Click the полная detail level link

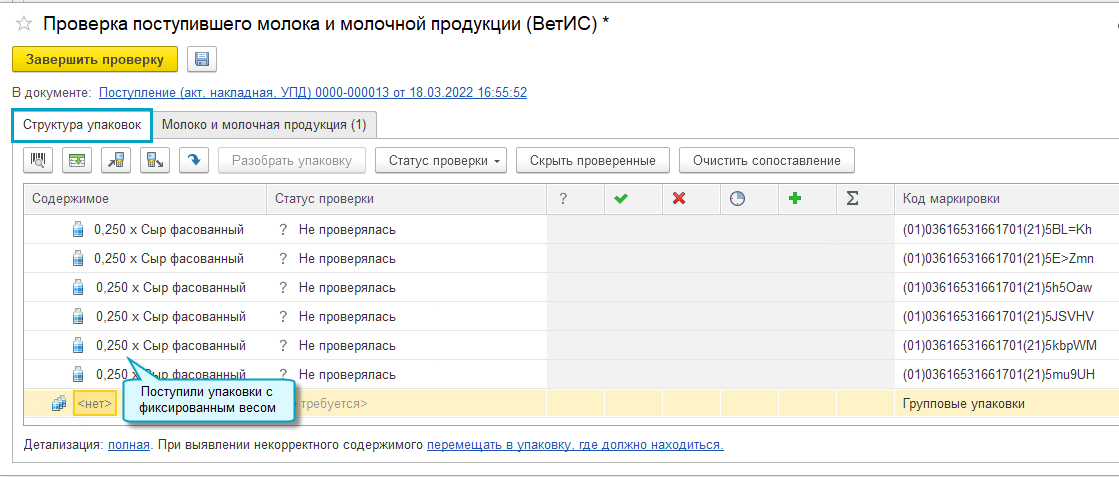(129, 444)
